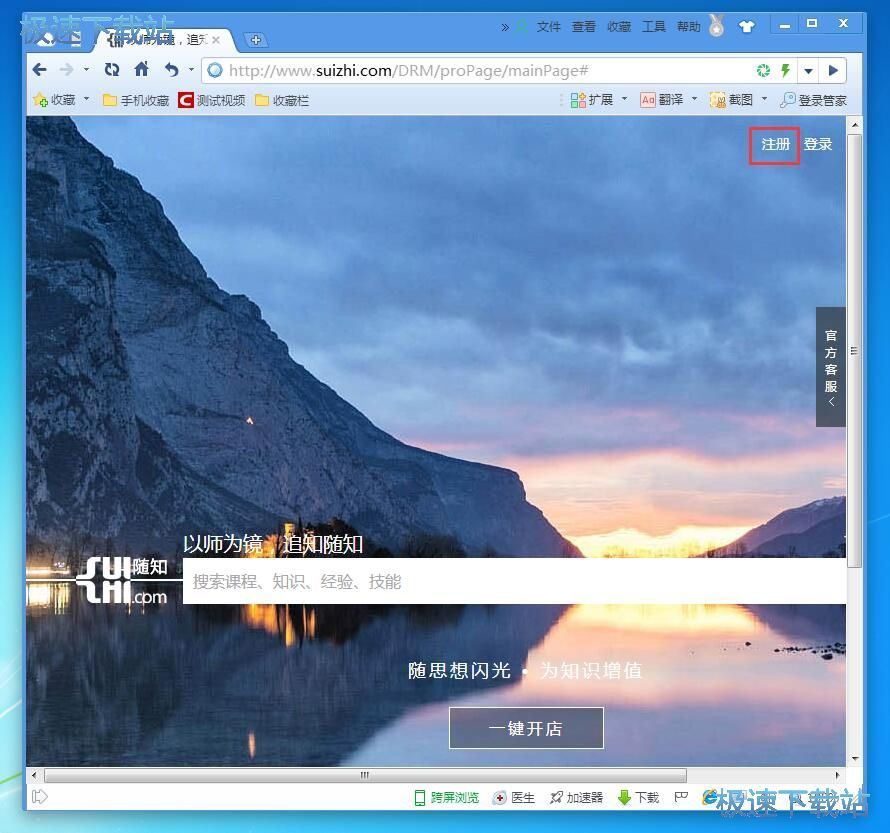Open the address bar dropdown arrow
This screenshot has height=833, width=890.
pos(808,71)
